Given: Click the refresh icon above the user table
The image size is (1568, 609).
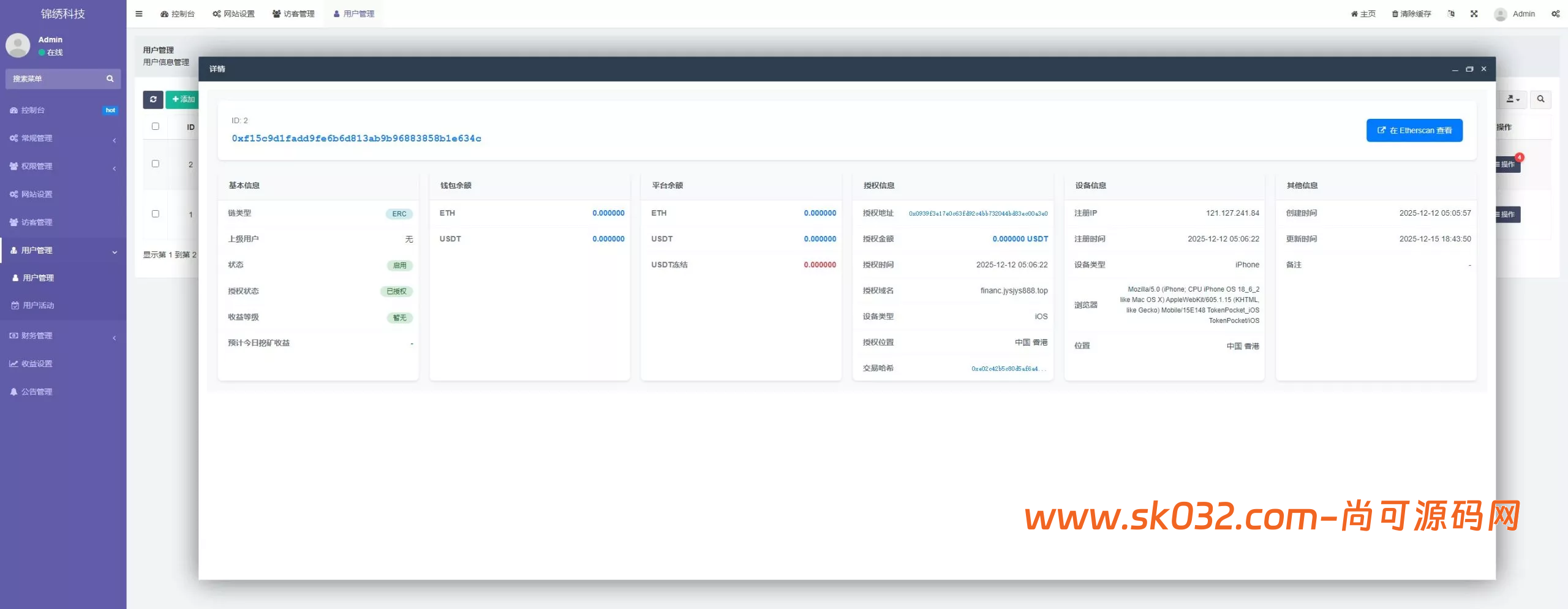Looking at the screenshot, I should 153,99.
